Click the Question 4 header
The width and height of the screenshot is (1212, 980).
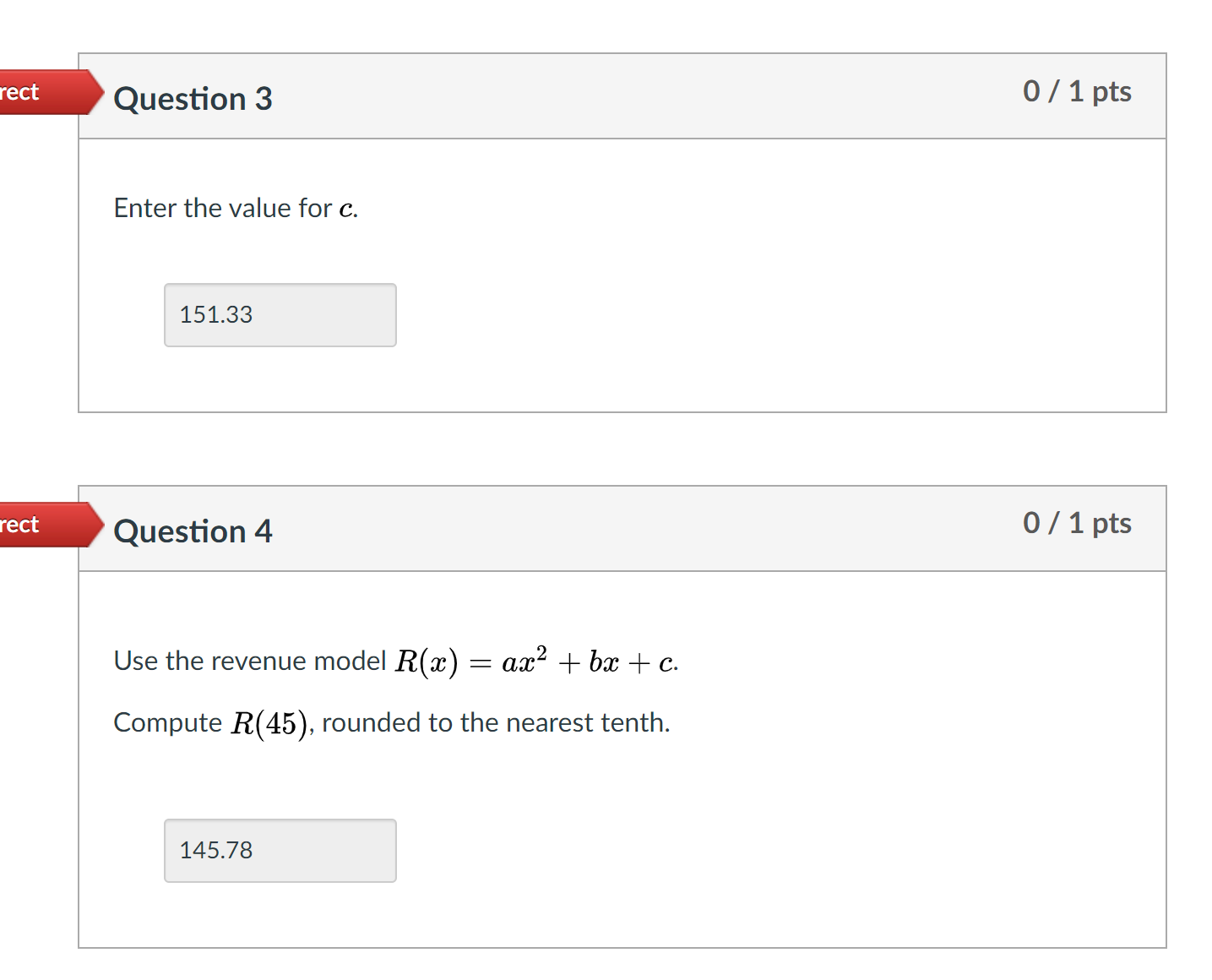point(193,531)
